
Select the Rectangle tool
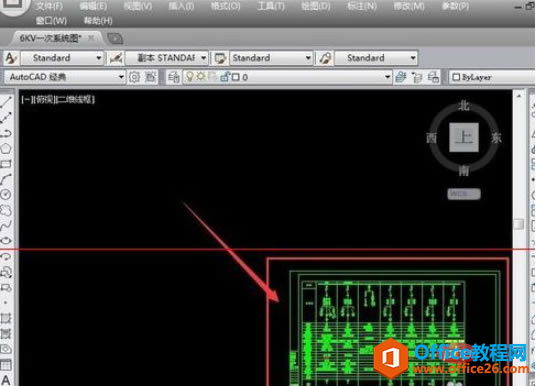point(6,164)
